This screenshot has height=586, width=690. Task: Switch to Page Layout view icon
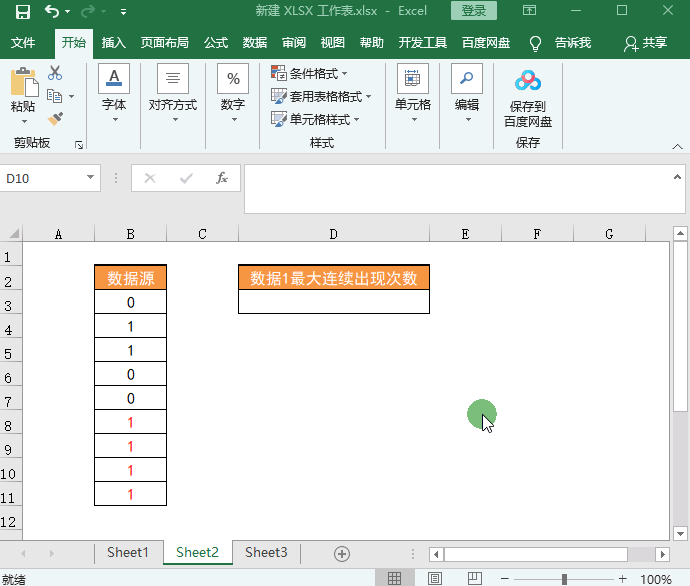[435, 579]
